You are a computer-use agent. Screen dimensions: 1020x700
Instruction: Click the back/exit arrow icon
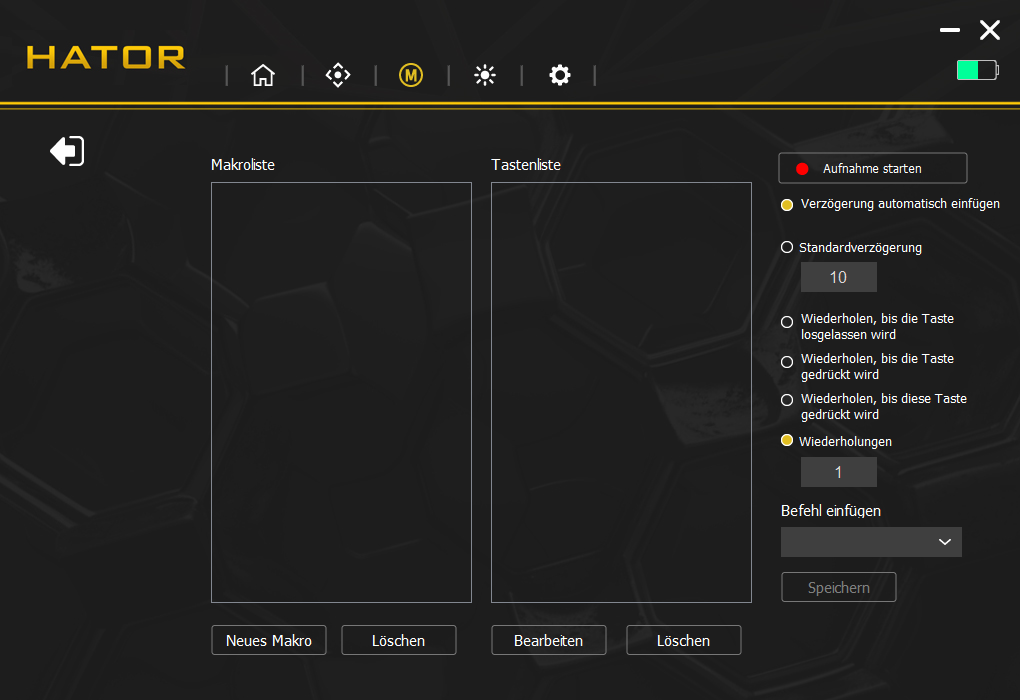[x=67, y=151]
